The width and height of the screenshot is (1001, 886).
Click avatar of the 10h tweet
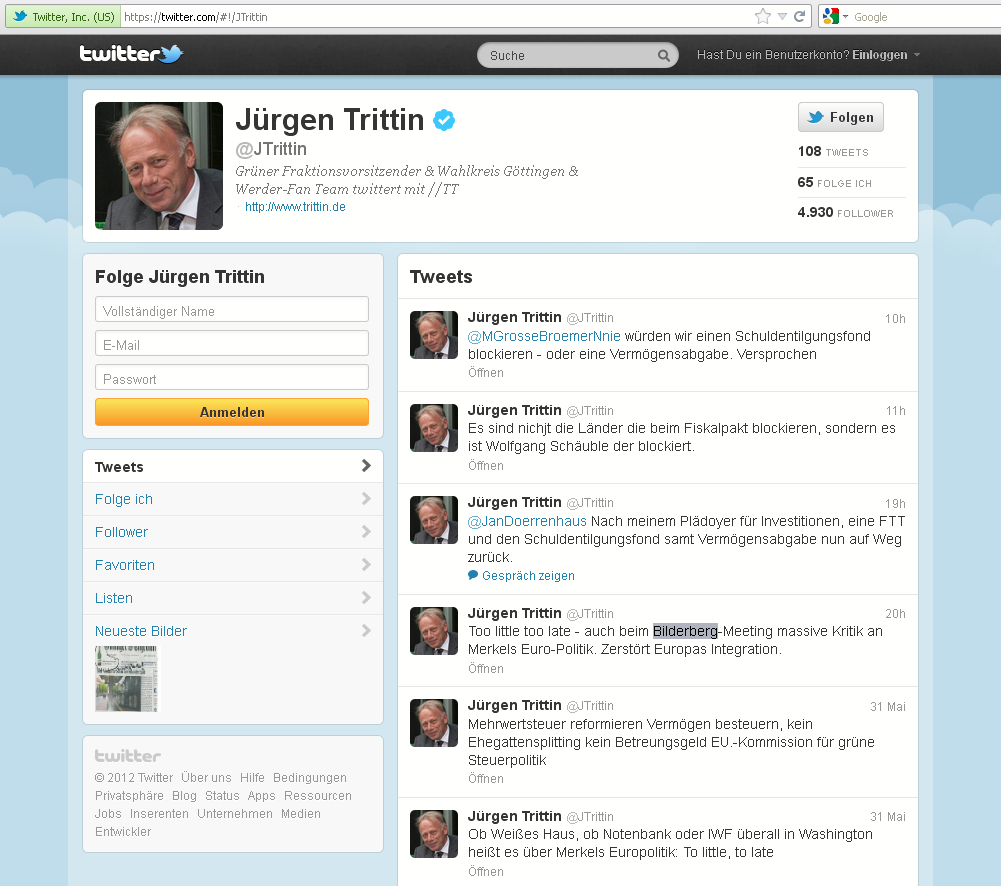[x=433, y=335]
